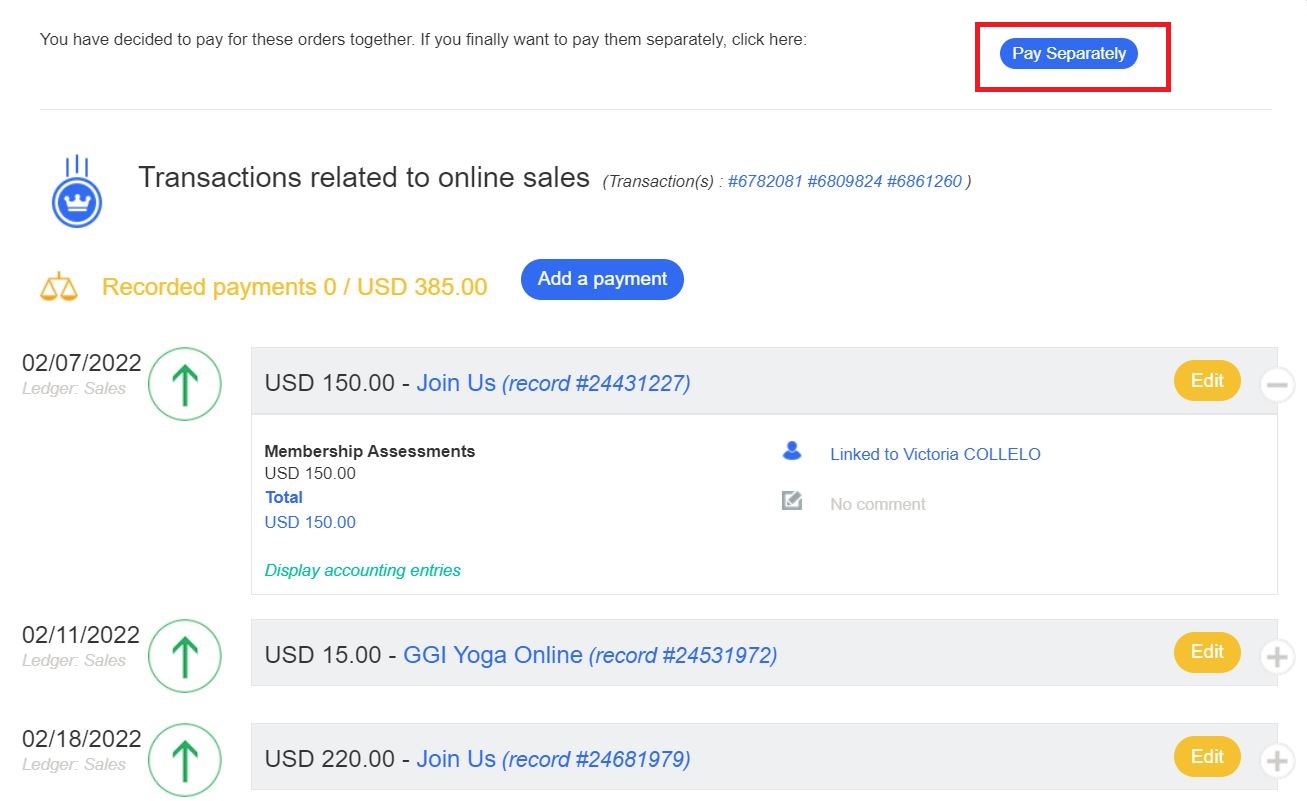The width and height of the screenshot is (1307, 801).
Task: Click the balance scales icon
Action: tap(58, 287)
